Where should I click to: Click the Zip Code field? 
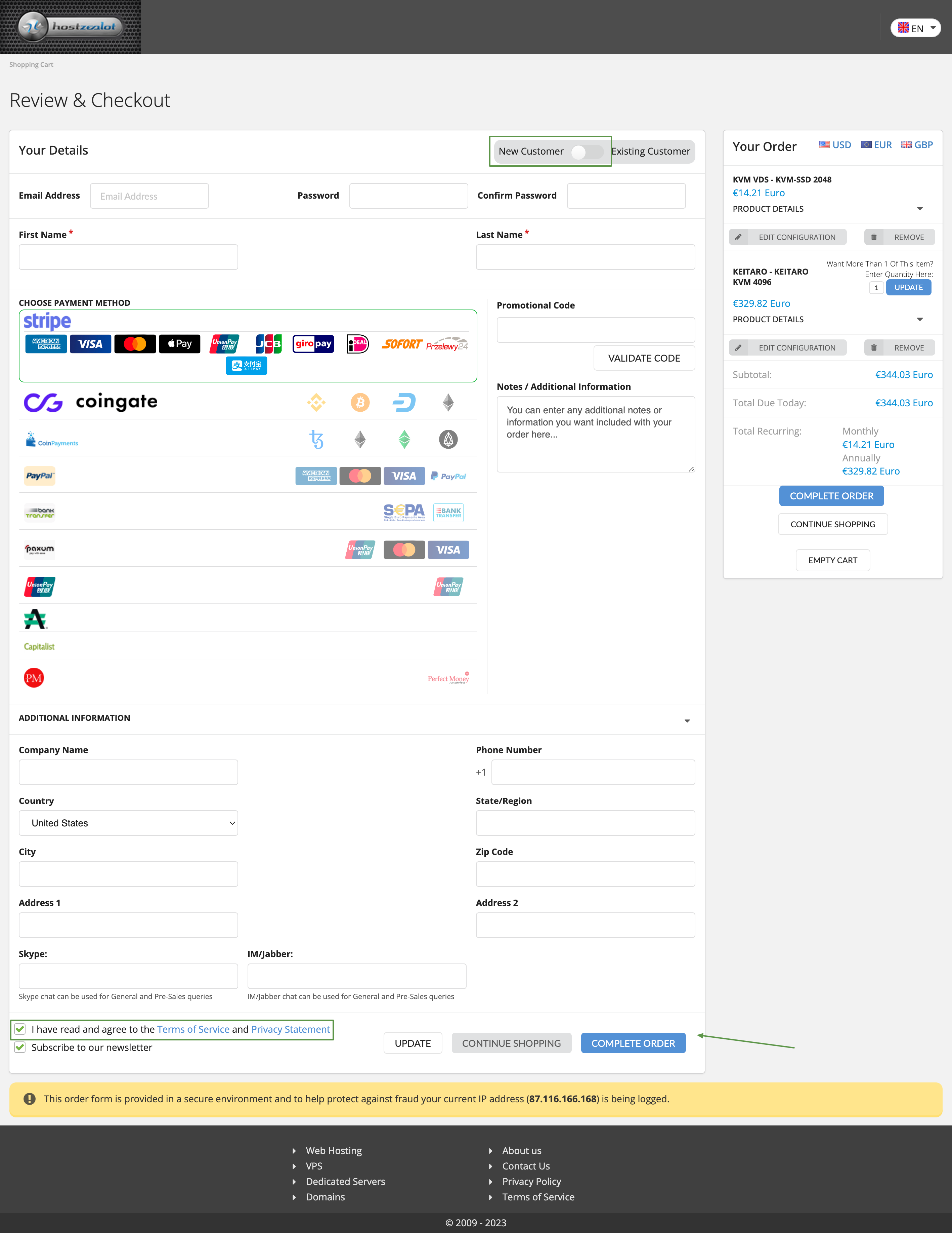click(585, 873)
